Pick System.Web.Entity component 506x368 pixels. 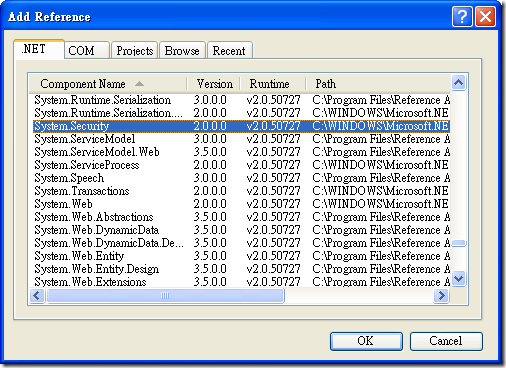tap(241, 256)
